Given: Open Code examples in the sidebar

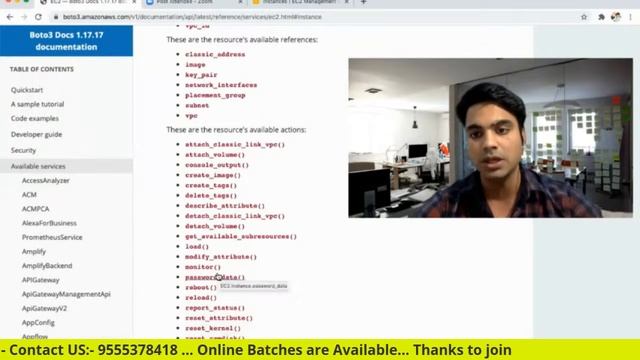Looking at the screenshot, I should click(x=35, y=118).
